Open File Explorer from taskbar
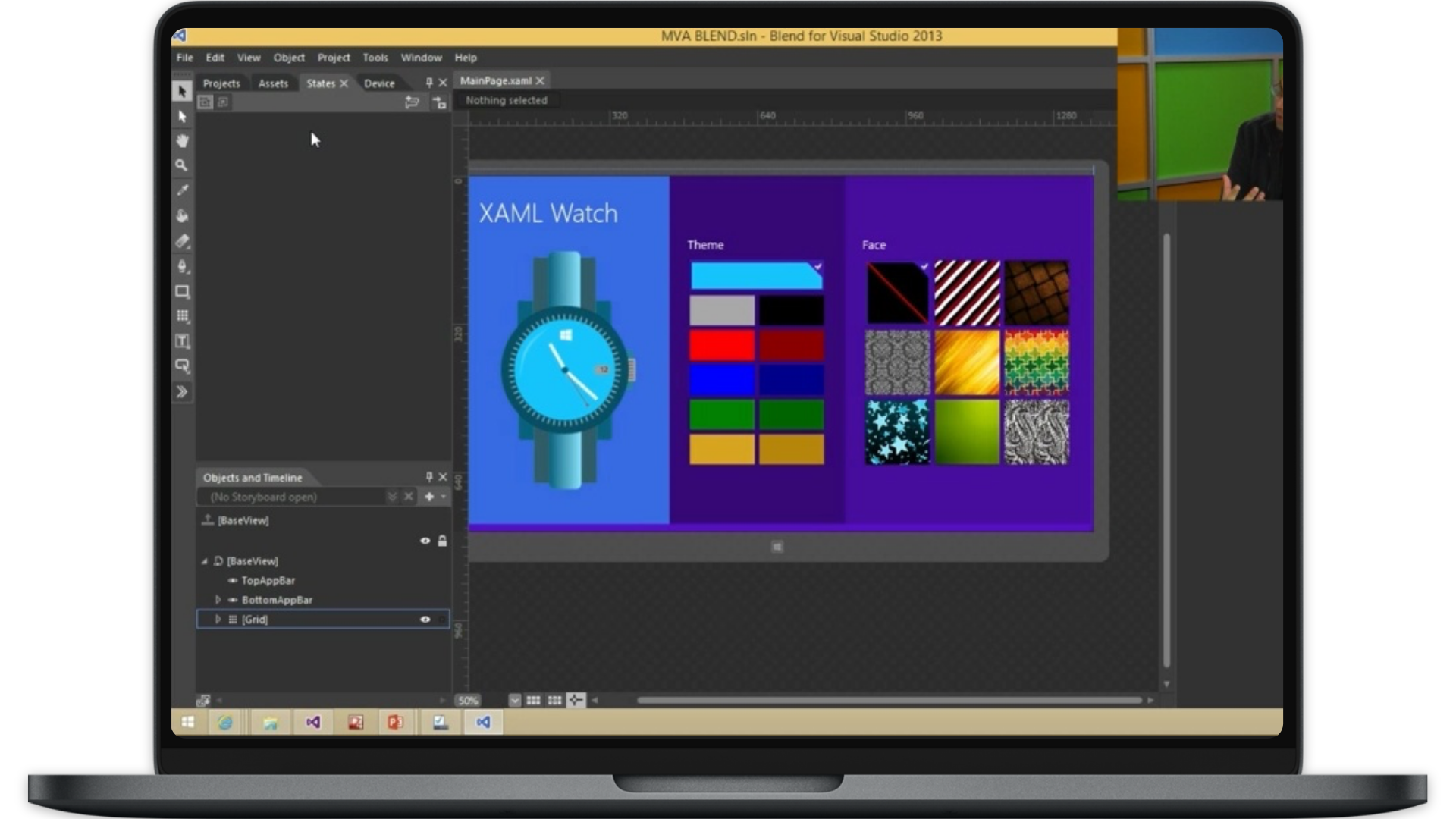Viewport: 1456px width, 819px height. click(270, 722)
